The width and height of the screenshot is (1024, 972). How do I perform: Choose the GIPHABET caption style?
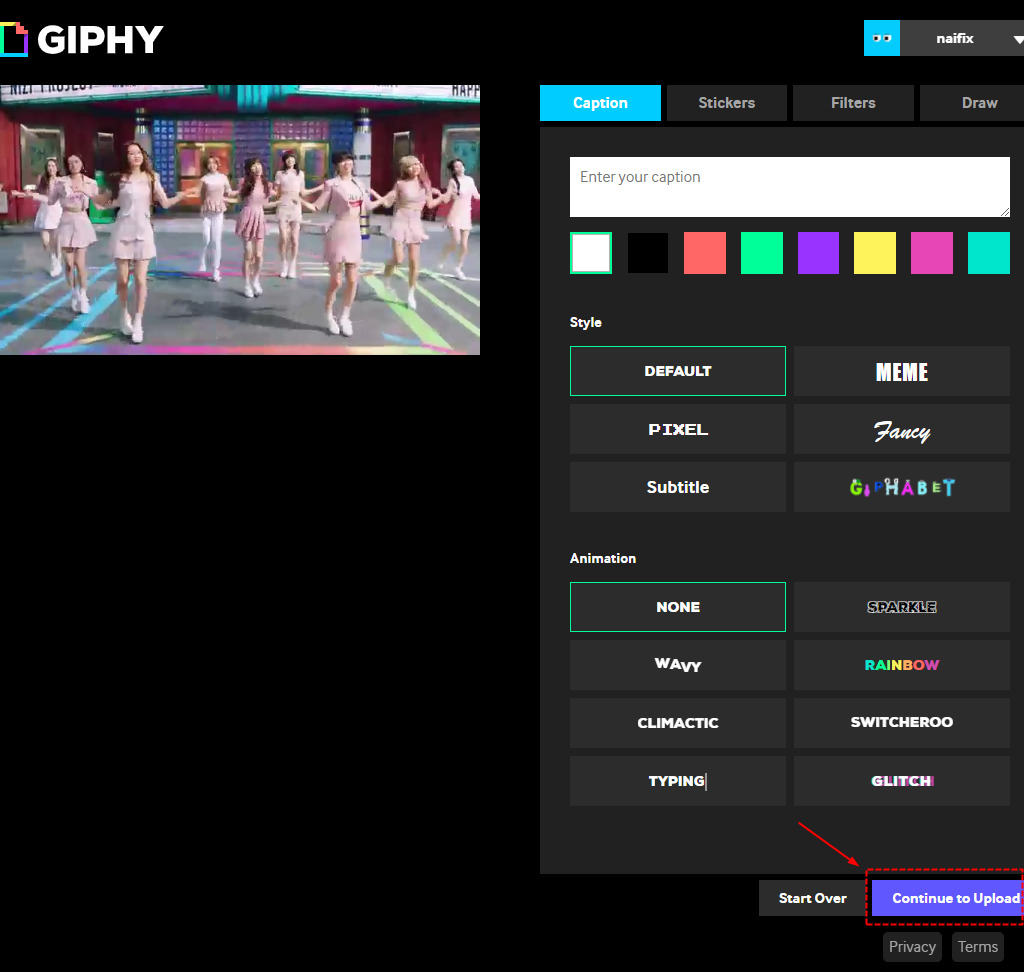click(902, 487)
